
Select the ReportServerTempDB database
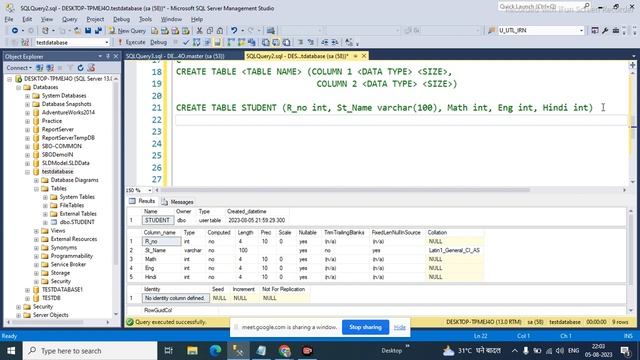click(68, 138)
